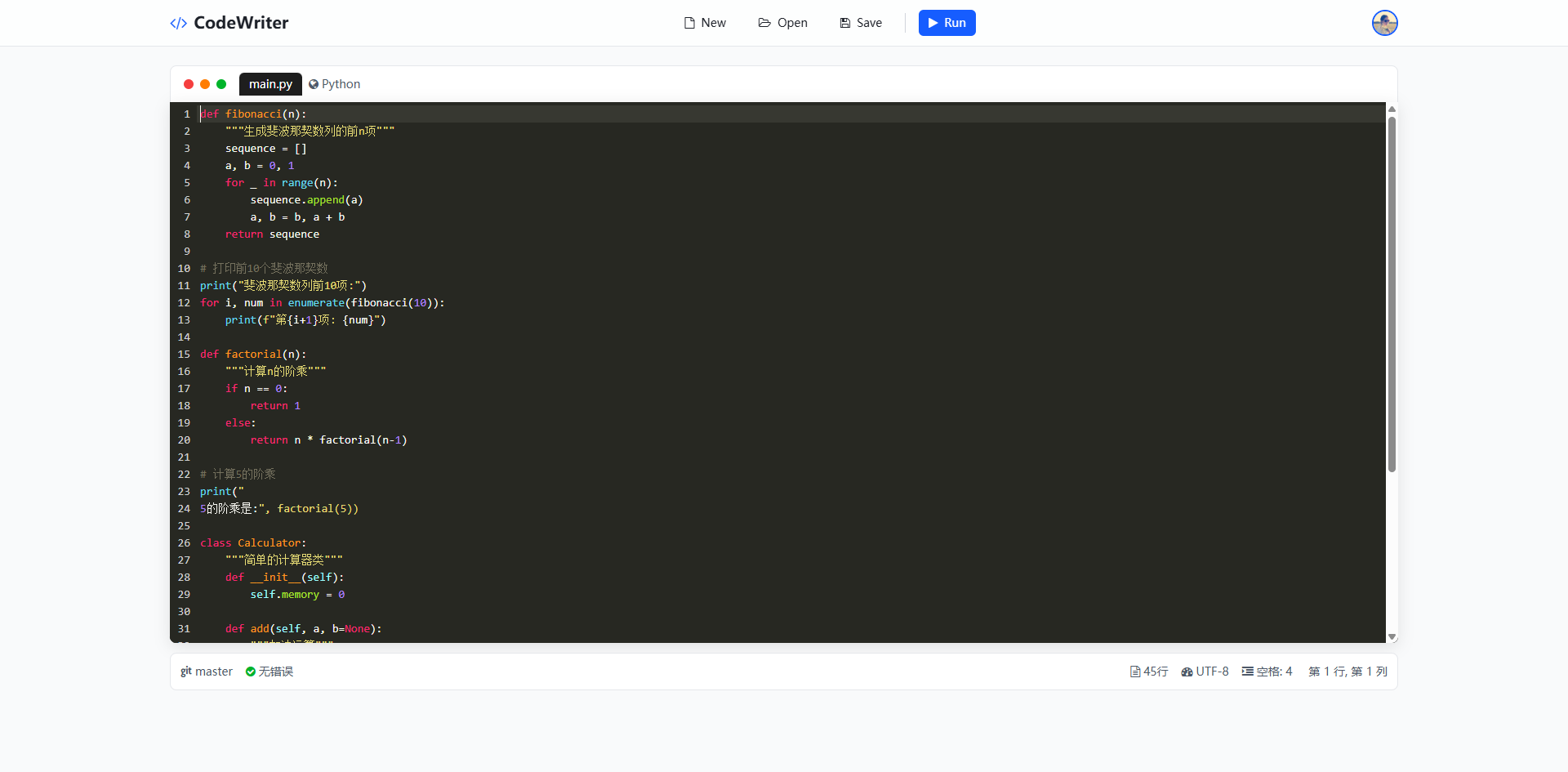
Task: Click the orange window dot
Action: point(205,84)
